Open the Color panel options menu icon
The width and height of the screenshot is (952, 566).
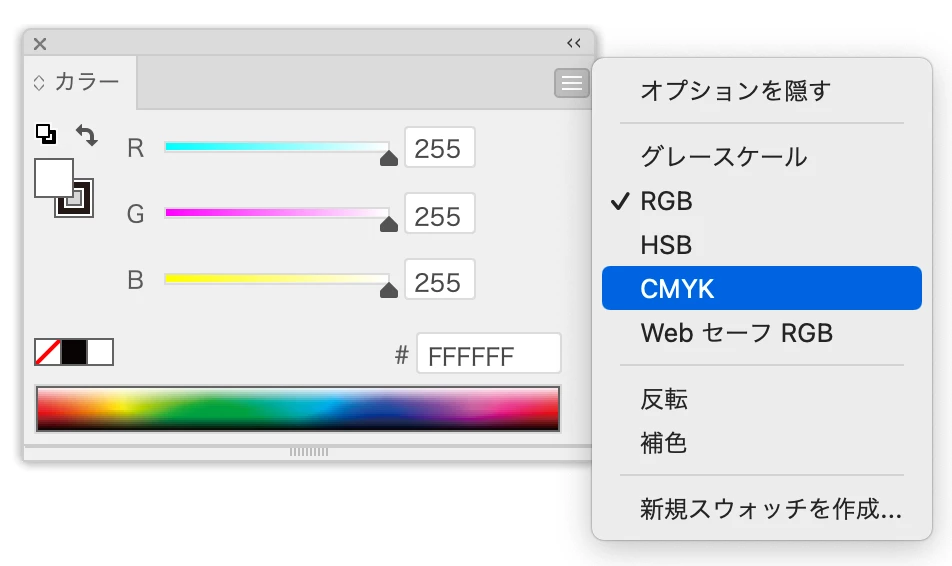(x=571, y=83)
